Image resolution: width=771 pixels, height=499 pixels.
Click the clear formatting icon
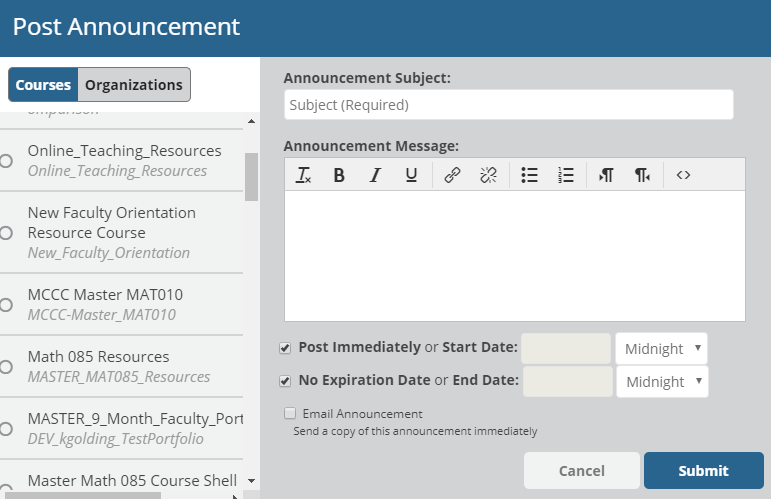[304, 175]
